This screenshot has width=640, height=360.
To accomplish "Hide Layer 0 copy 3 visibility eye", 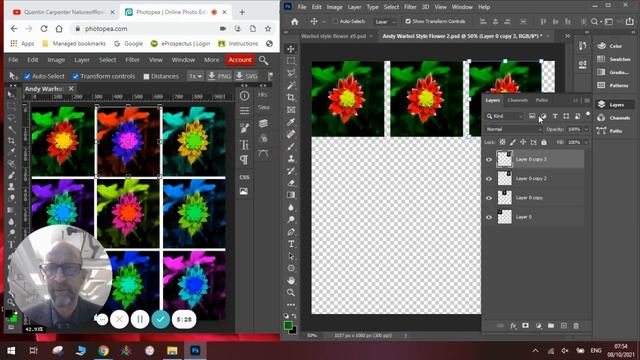I will [489, 160].
